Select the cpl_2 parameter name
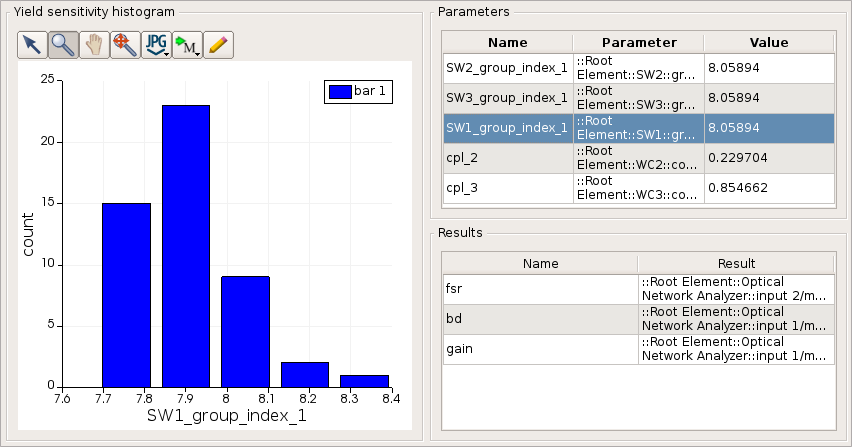 (x=462, y=158)
